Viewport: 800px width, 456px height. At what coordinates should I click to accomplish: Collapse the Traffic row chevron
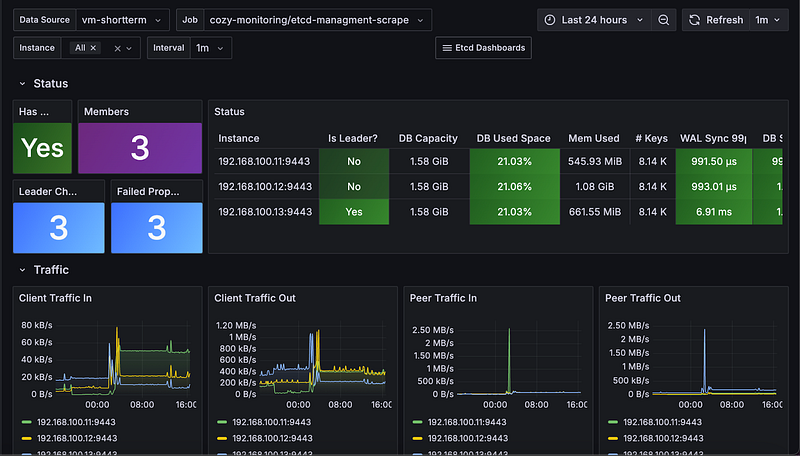click(22, 270)
